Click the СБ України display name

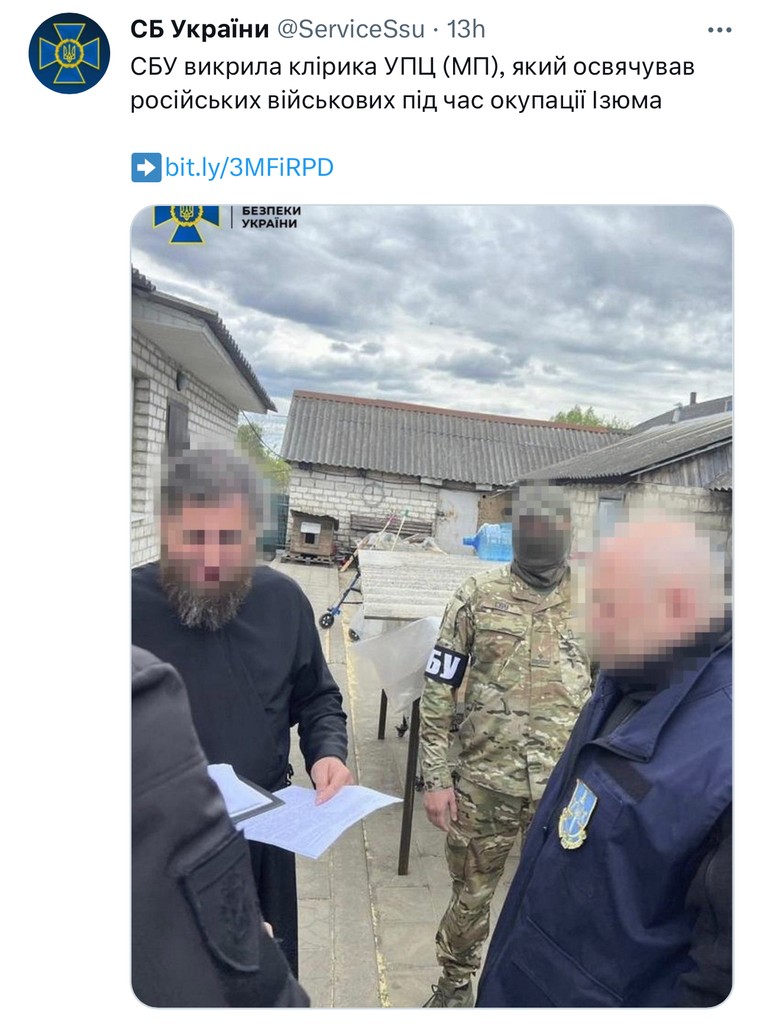[x=200, y=29]
